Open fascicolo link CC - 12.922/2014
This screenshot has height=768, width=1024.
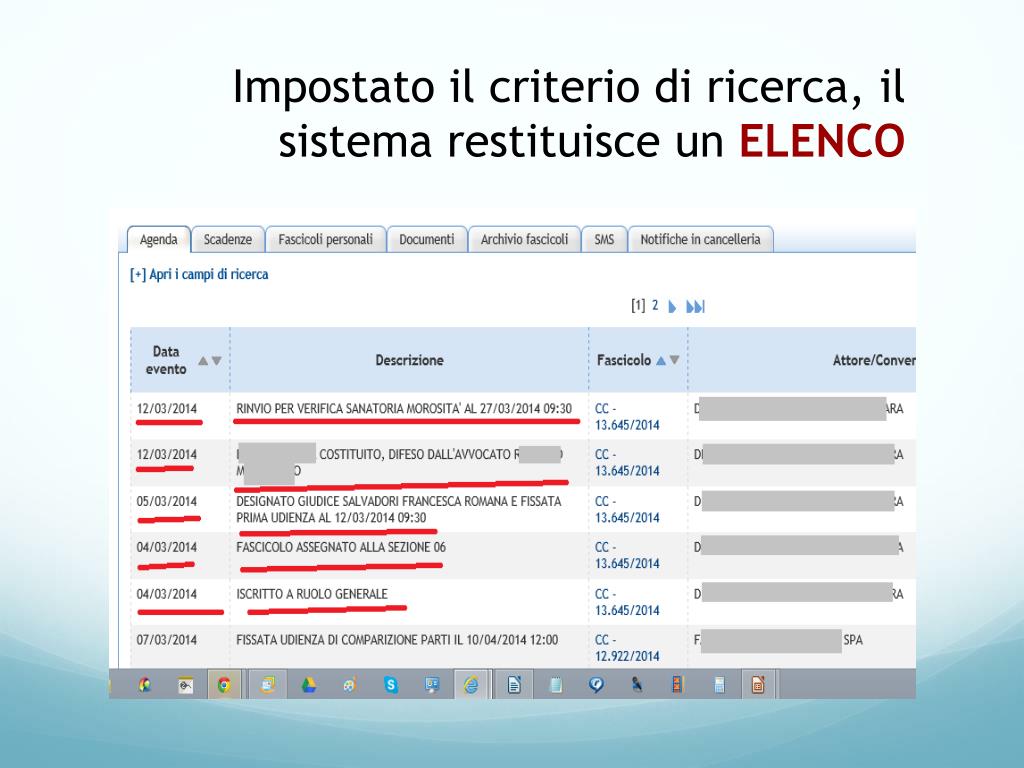point(627,648)
